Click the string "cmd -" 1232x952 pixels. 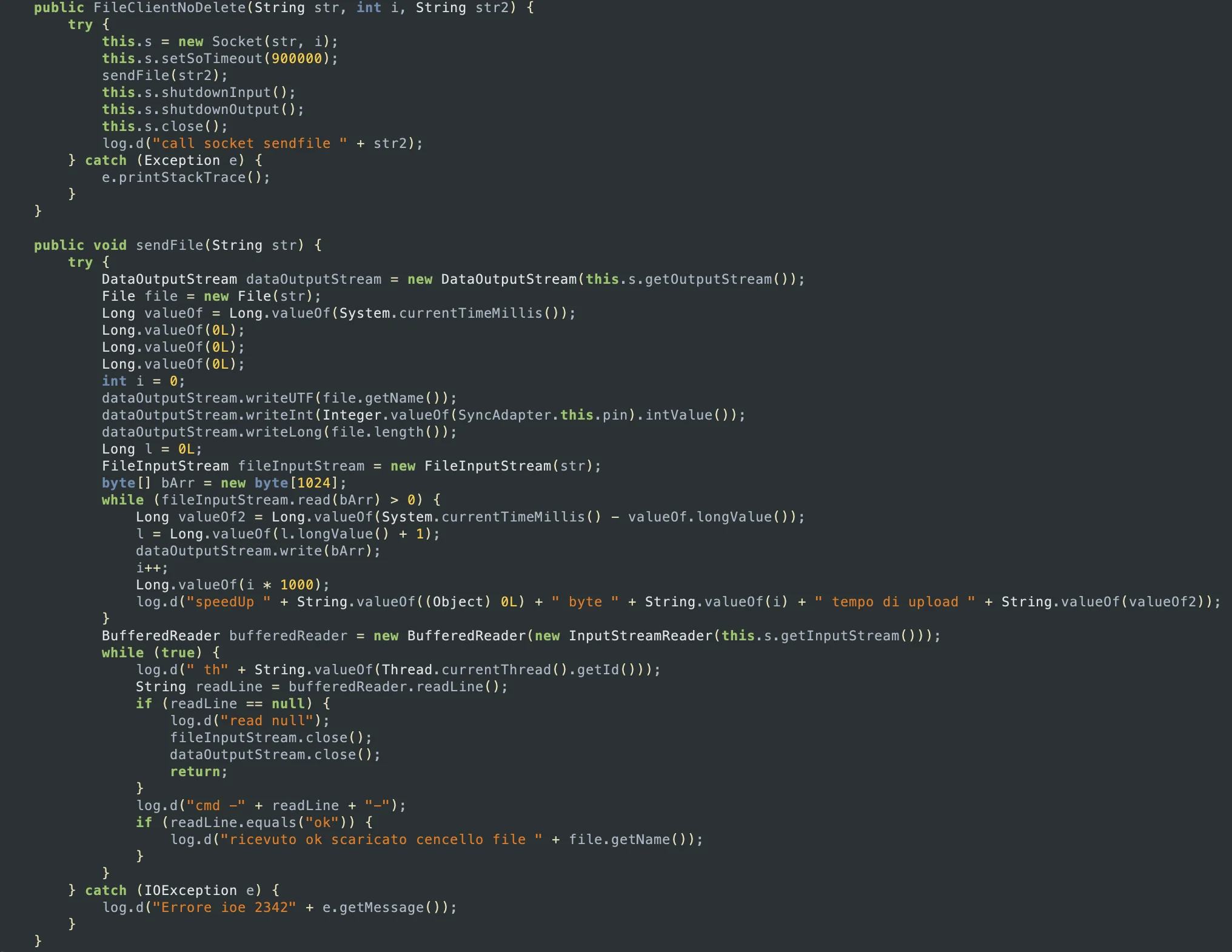pos(216,806)
